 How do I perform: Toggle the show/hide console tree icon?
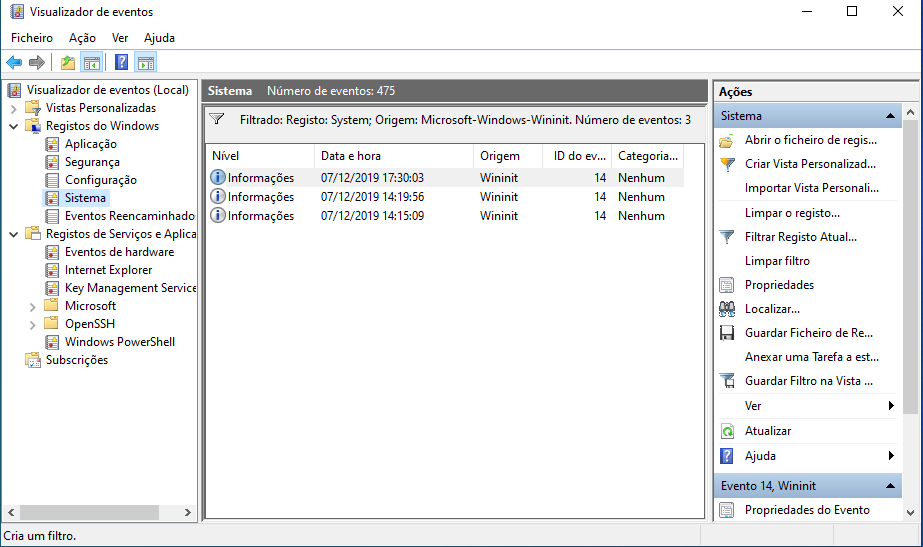92,62
